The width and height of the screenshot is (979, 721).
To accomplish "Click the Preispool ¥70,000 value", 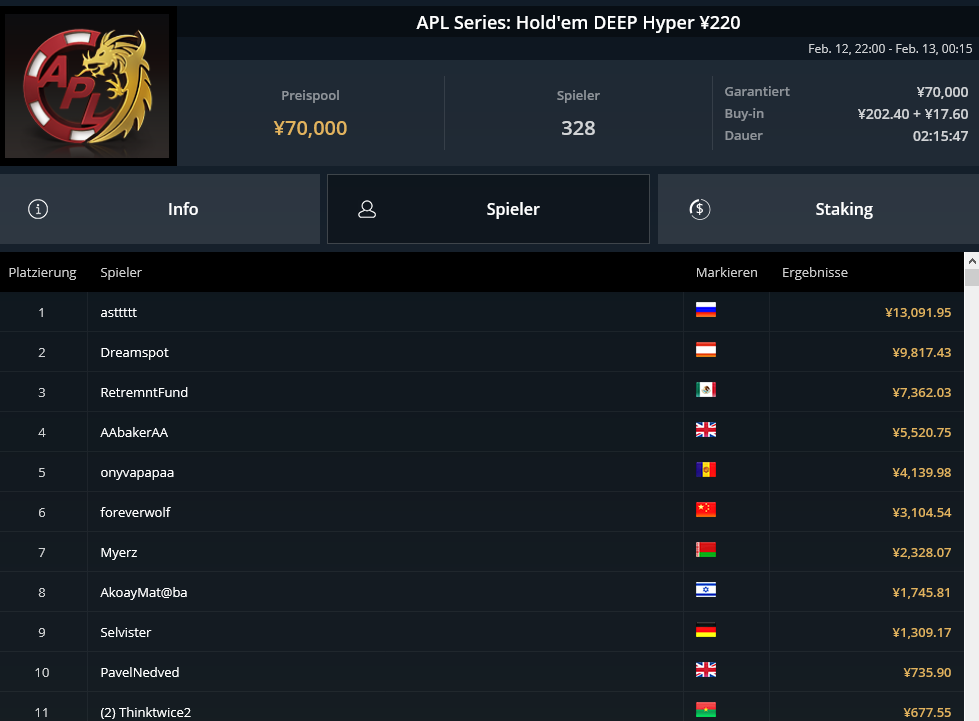I will pyautogui.click(x=310, y=128).
